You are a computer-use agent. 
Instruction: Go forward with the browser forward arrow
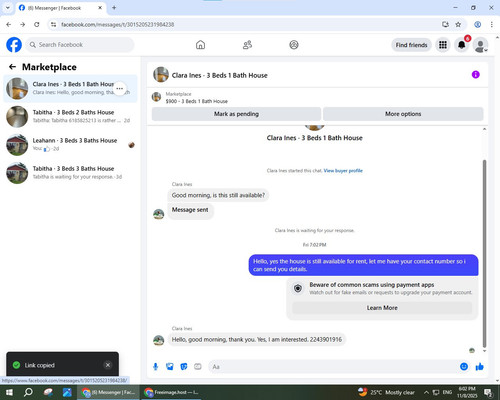(x=22, y=24)
